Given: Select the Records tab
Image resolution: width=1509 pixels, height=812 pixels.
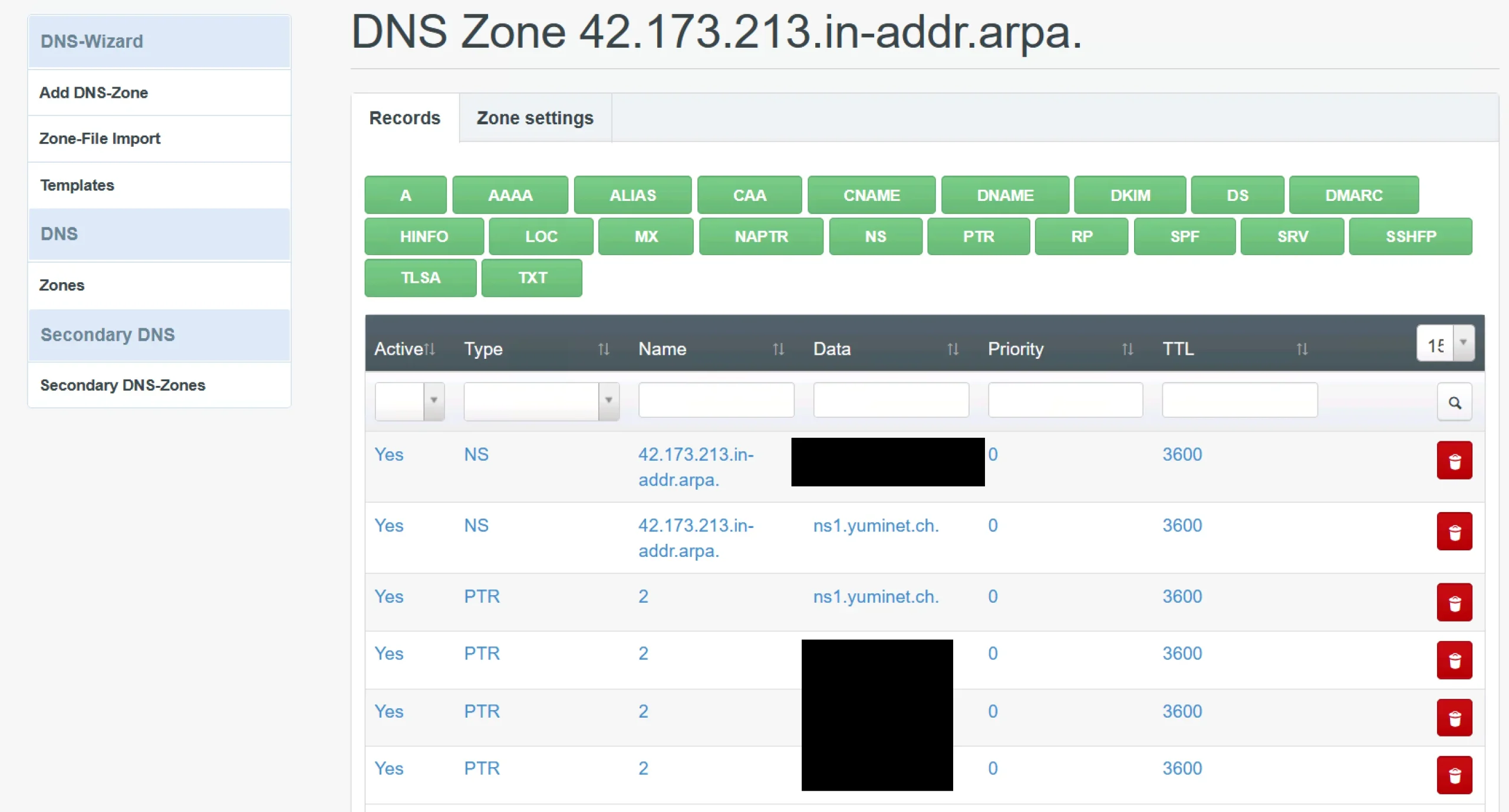Looking at the screenshot, I should tap(404, 118).
